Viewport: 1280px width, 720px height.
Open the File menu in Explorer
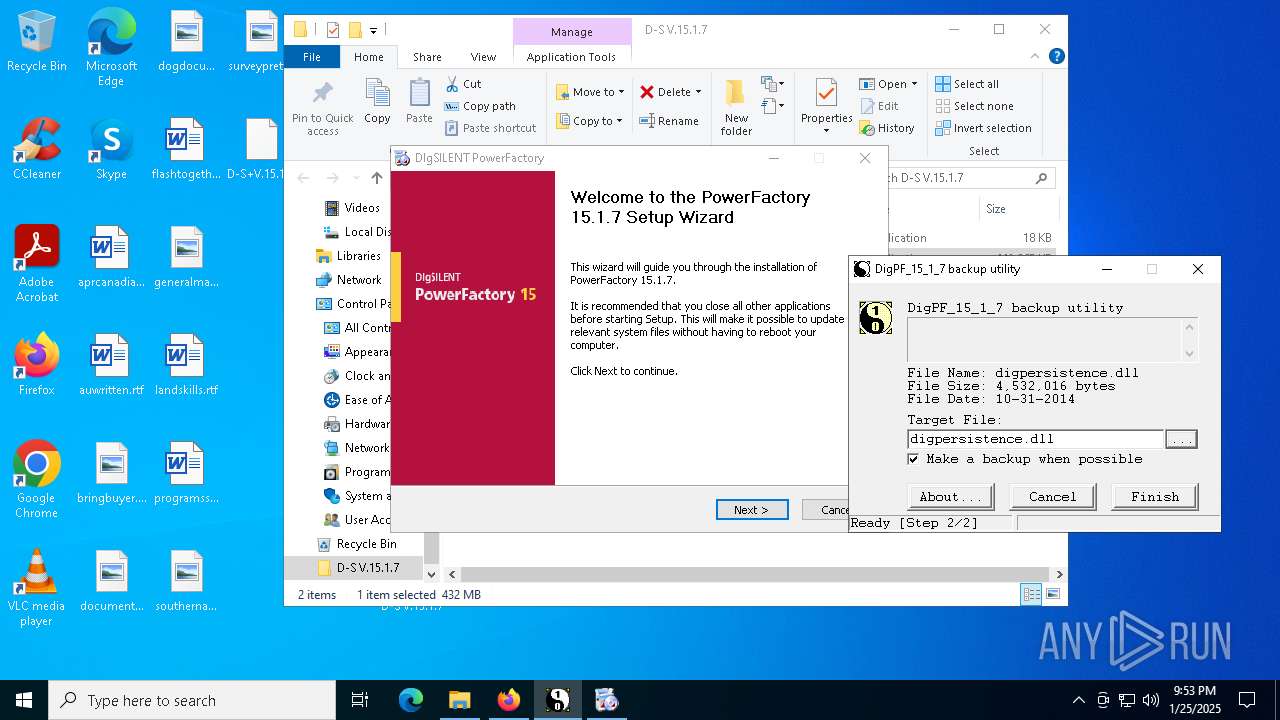[312, 57]
